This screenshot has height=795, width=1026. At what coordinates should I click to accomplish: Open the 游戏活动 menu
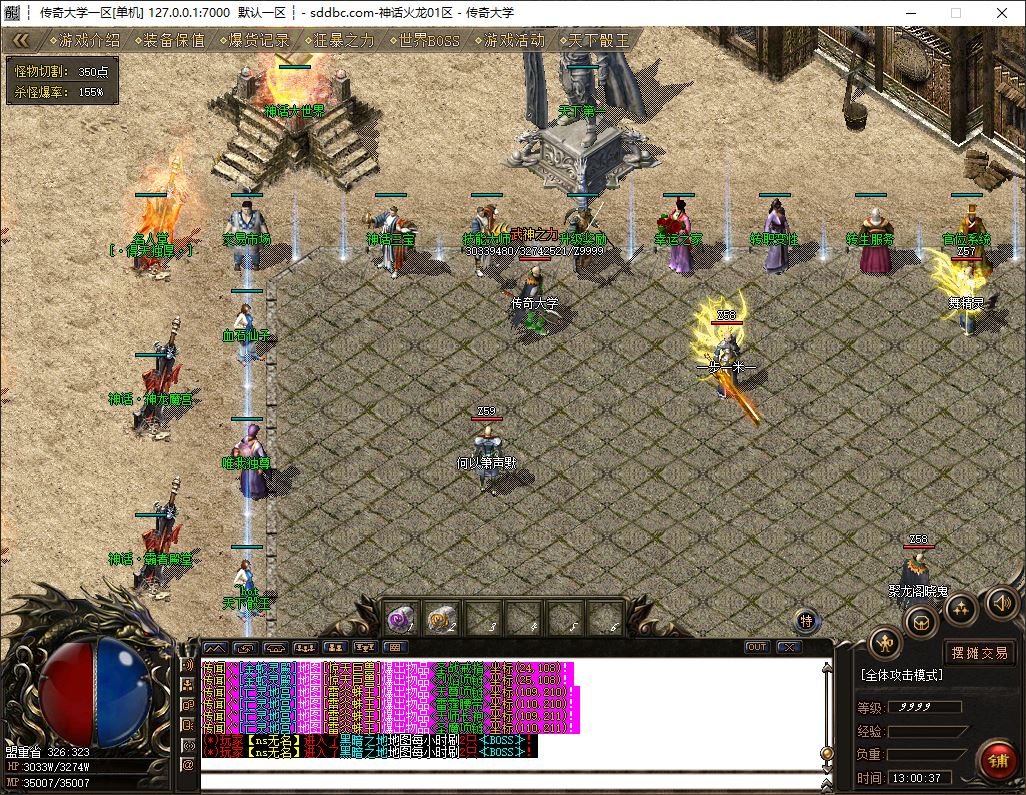click(x=510, y=41)
